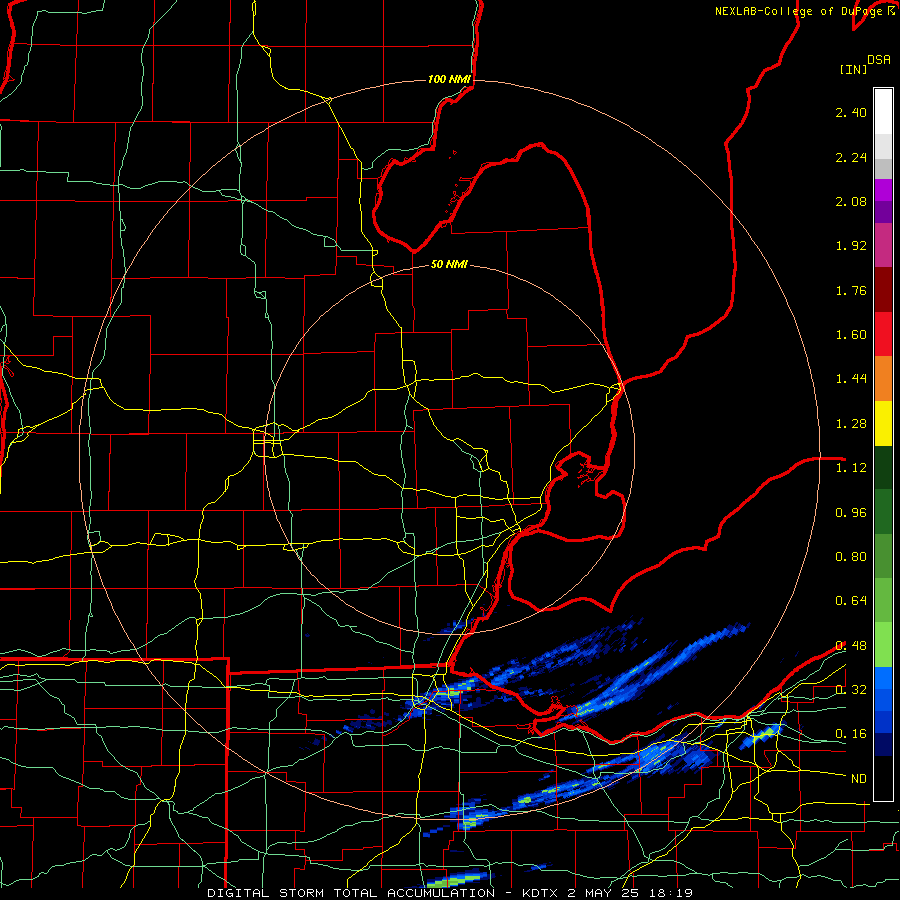Select the 1.92 legend value

(x=851, y=246)
